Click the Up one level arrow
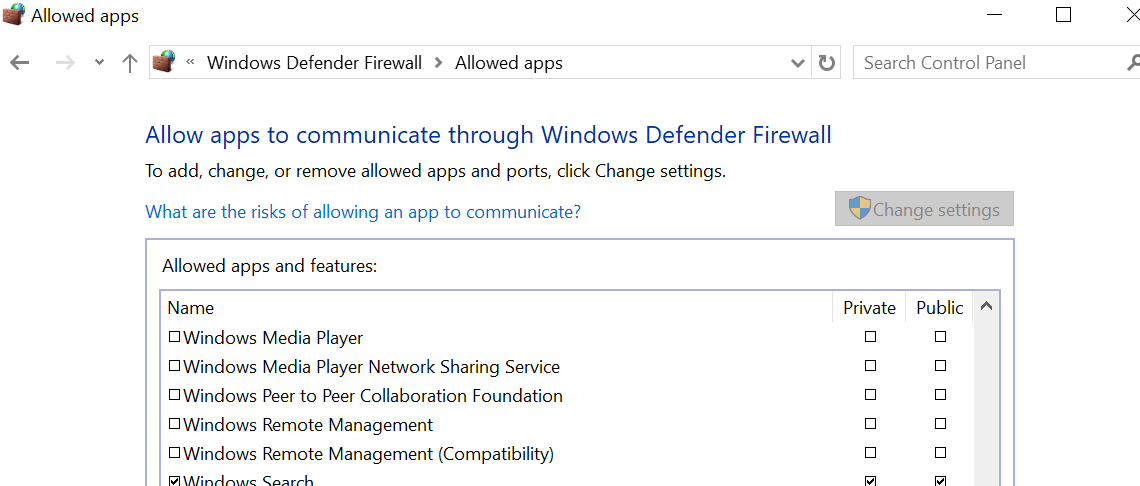1140x486 pixels. (129, 63)
